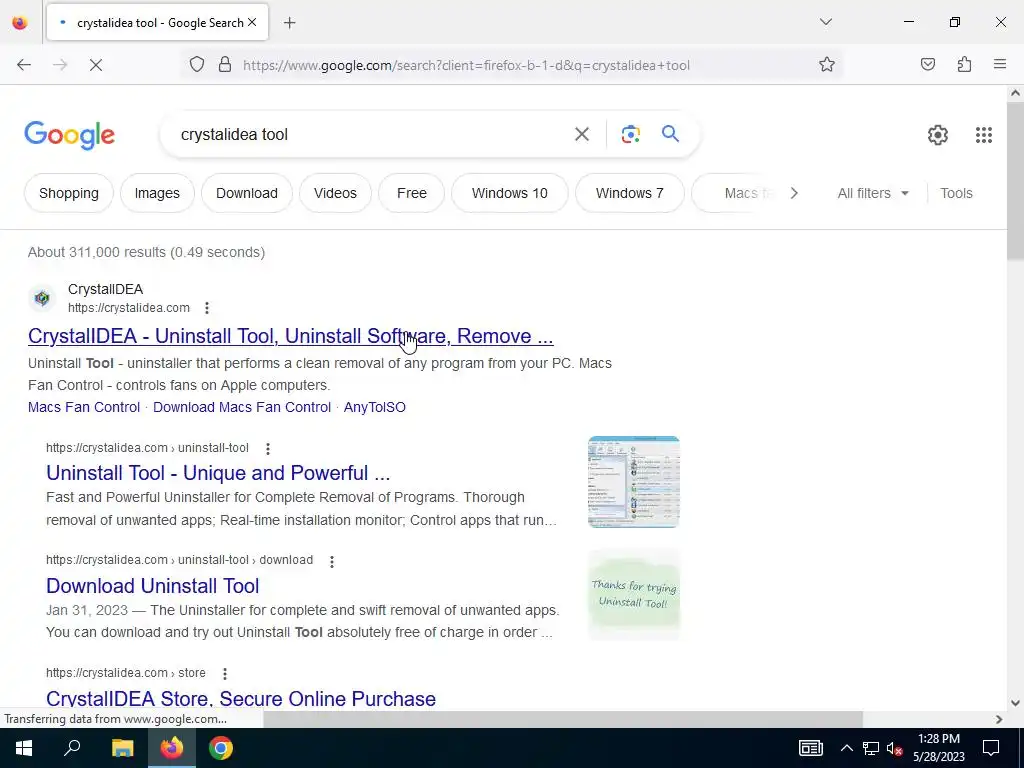The image size is (1024, 768).
Task: Open the Extensions puzzle icon
Action: [964, 65]
